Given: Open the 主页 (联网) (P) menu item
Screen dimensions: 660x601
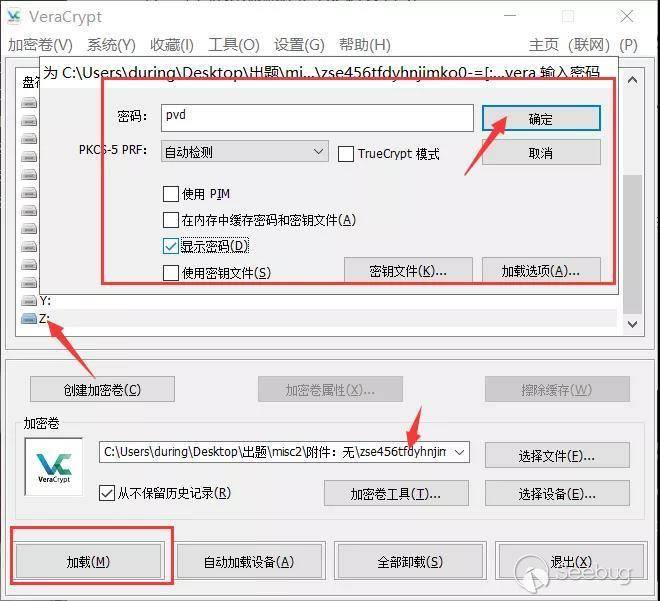Looking at the screenshot, I should coord(583,45).
